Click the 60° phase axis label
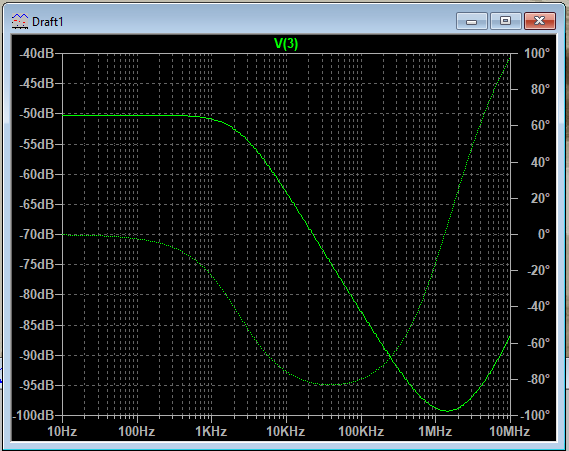This screenshot has height=451, width=569. 540,126
